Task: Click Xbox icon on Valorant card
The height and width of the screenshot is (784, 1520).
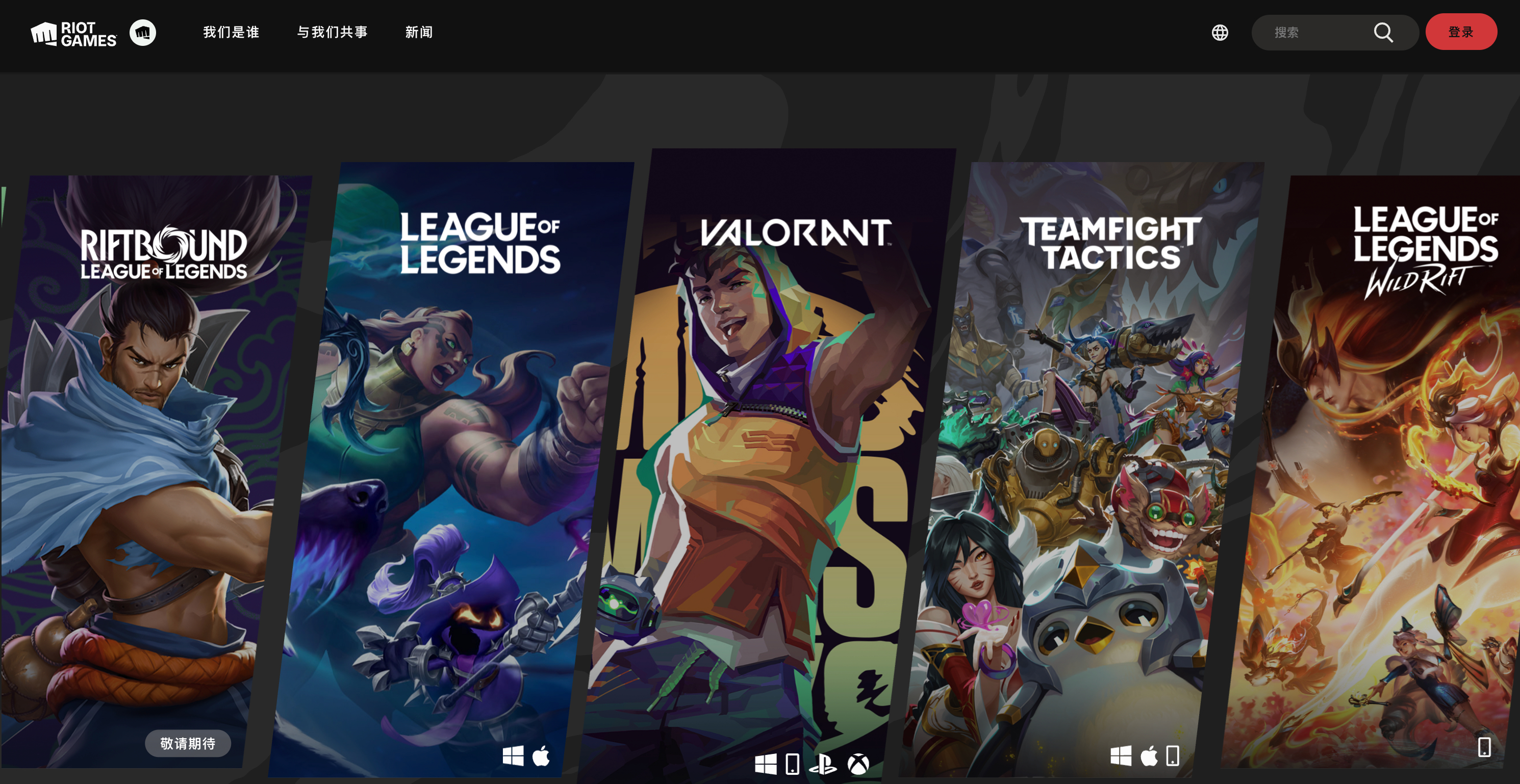Action: tap(858, 765)
